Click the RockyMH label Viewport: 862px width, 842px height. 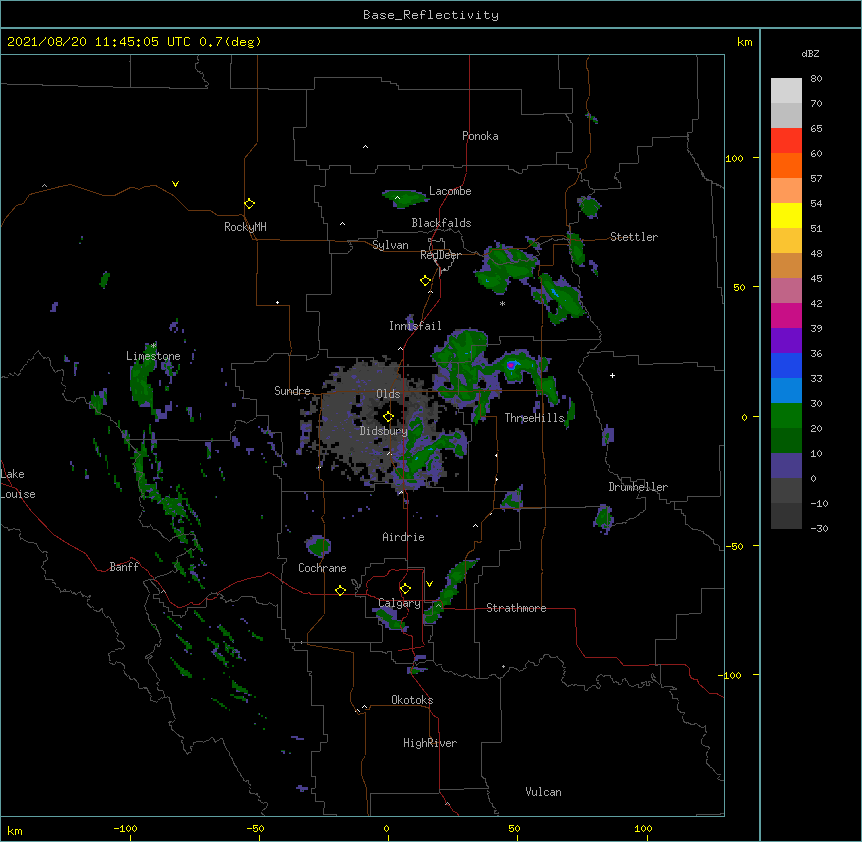point(245,227)
